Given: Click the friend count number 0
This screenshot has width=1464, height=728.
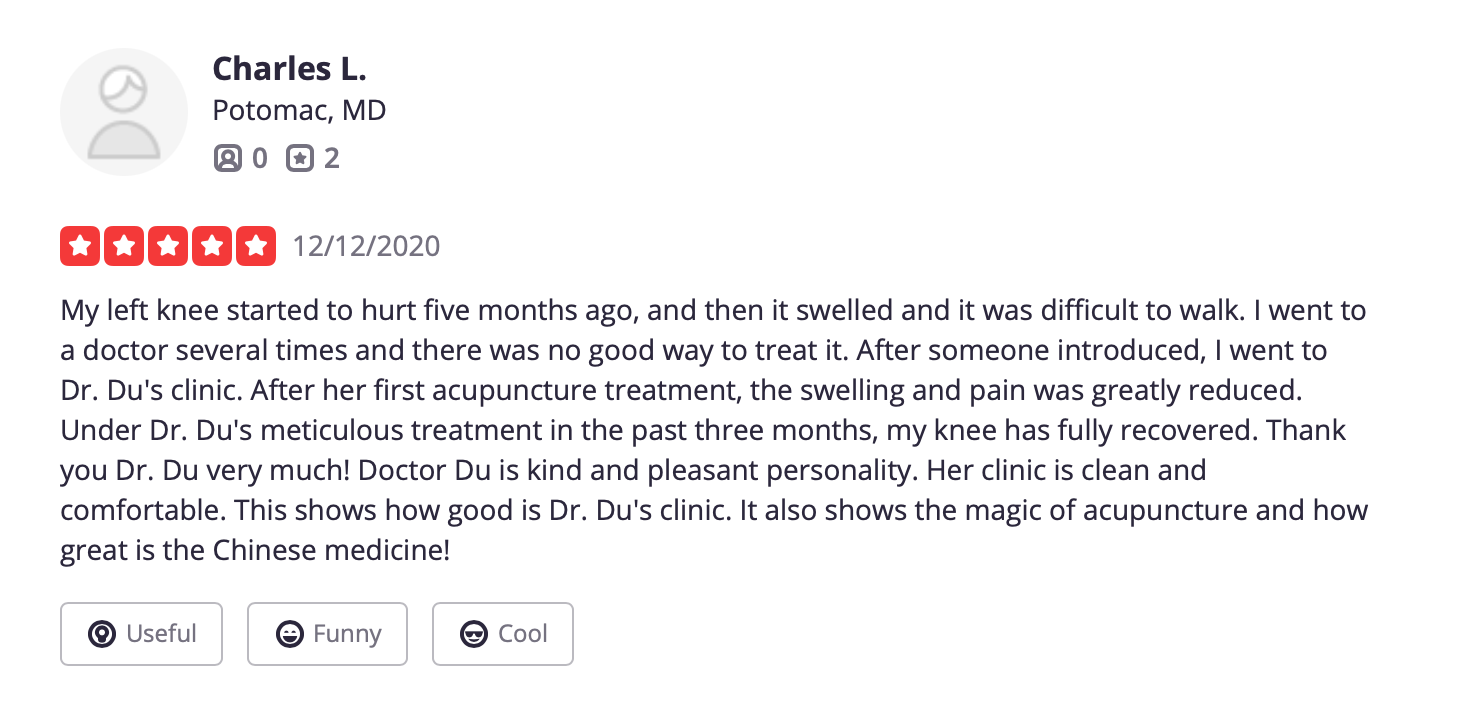Looking at the screenshot, I should pyautogui.click(x=259, y=158).
